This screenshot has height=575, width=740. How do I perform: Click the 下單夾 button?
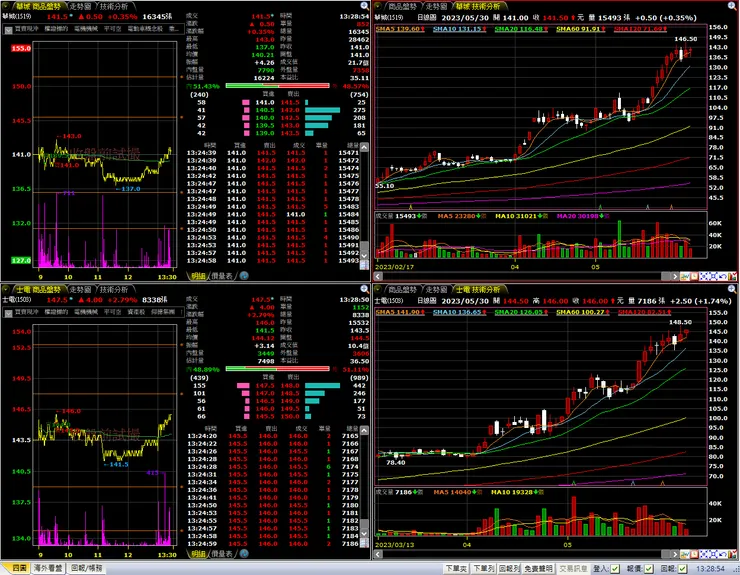455,569
